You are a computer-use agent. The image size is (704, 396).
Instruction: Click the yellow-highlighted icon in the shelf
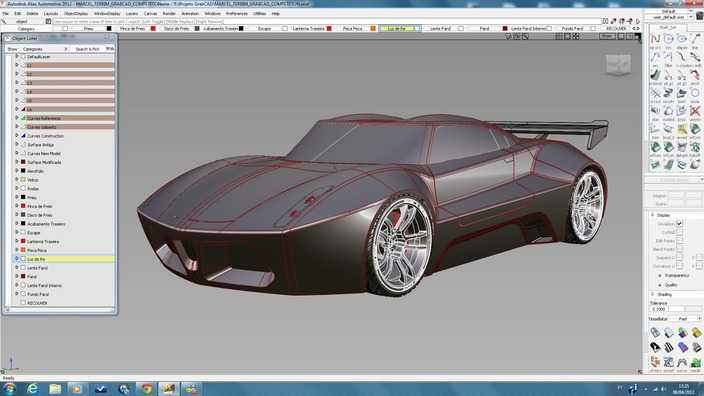682,129
